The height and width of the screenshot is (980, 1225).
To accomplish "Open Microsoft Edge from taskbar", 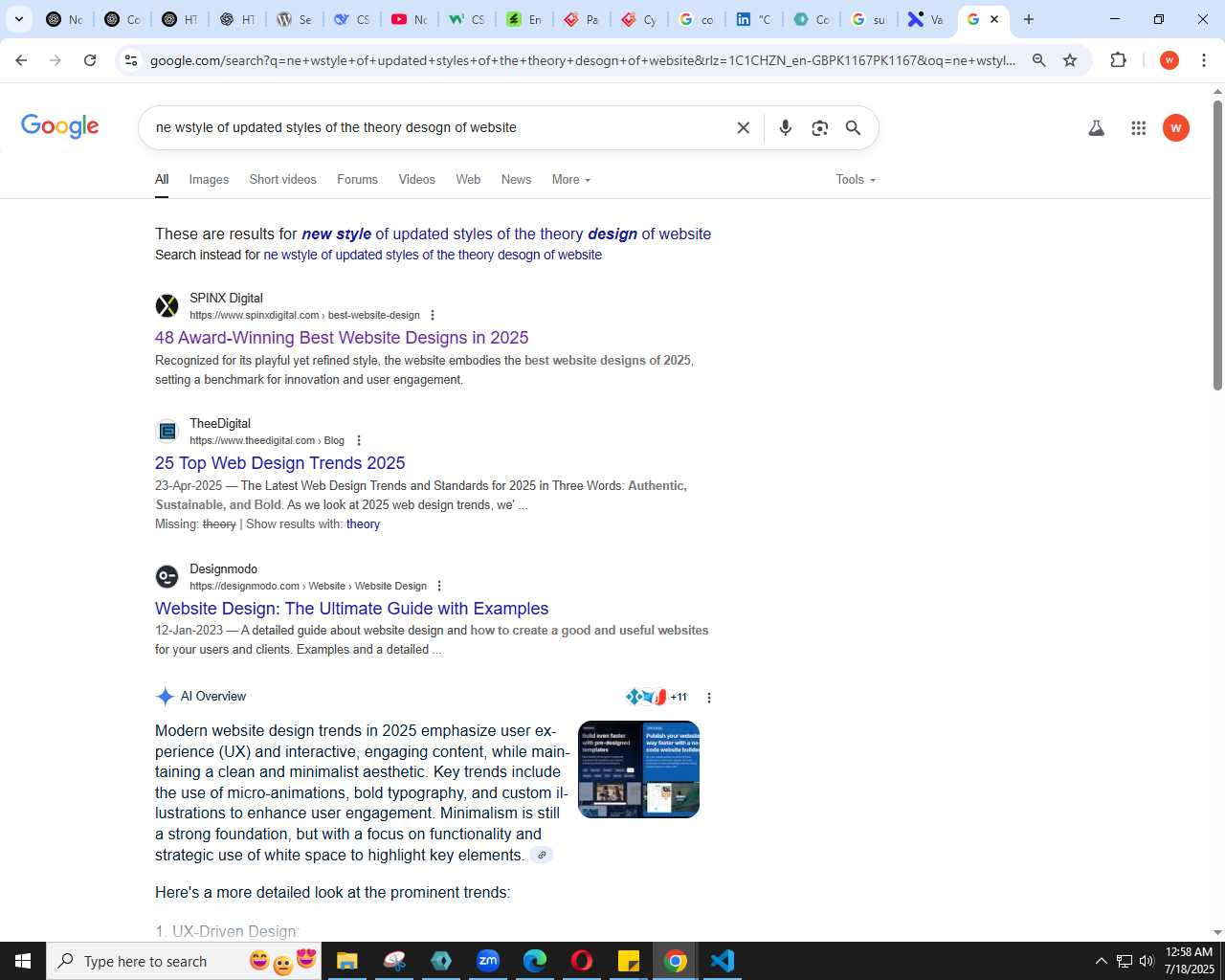I will [x=535, y=961].
